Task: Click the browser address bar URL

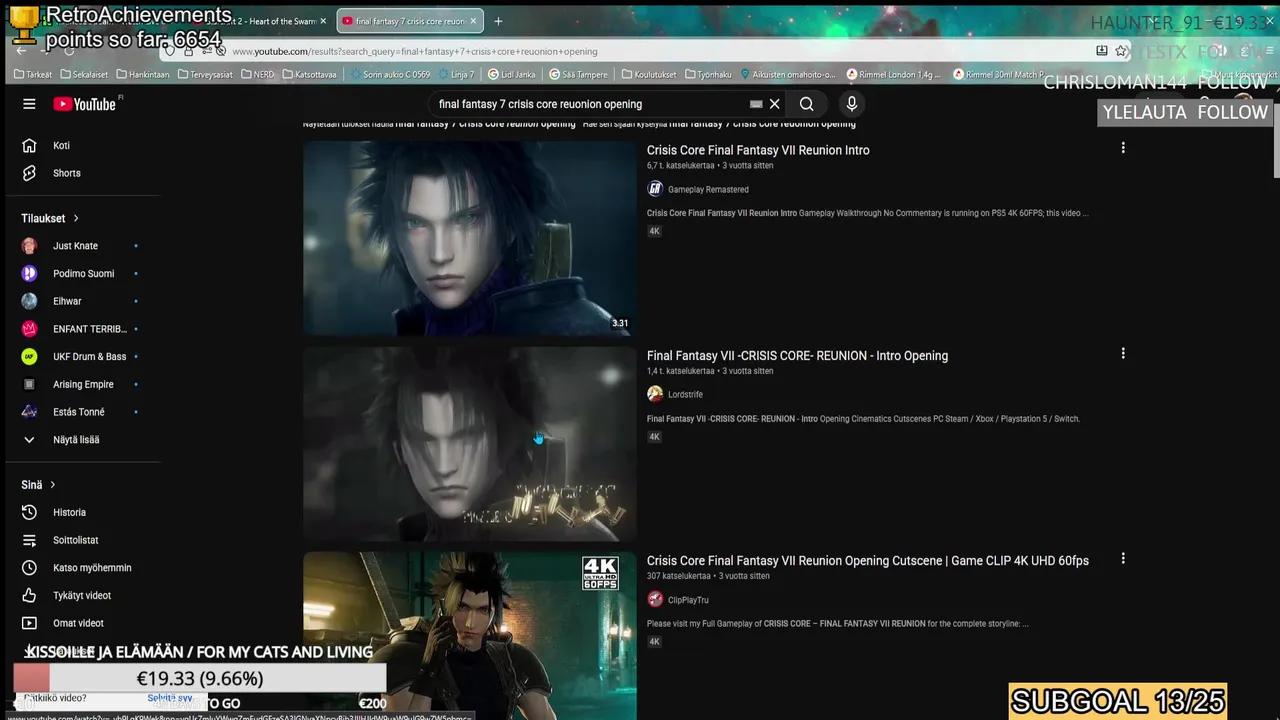Action: tap(415, 51)
